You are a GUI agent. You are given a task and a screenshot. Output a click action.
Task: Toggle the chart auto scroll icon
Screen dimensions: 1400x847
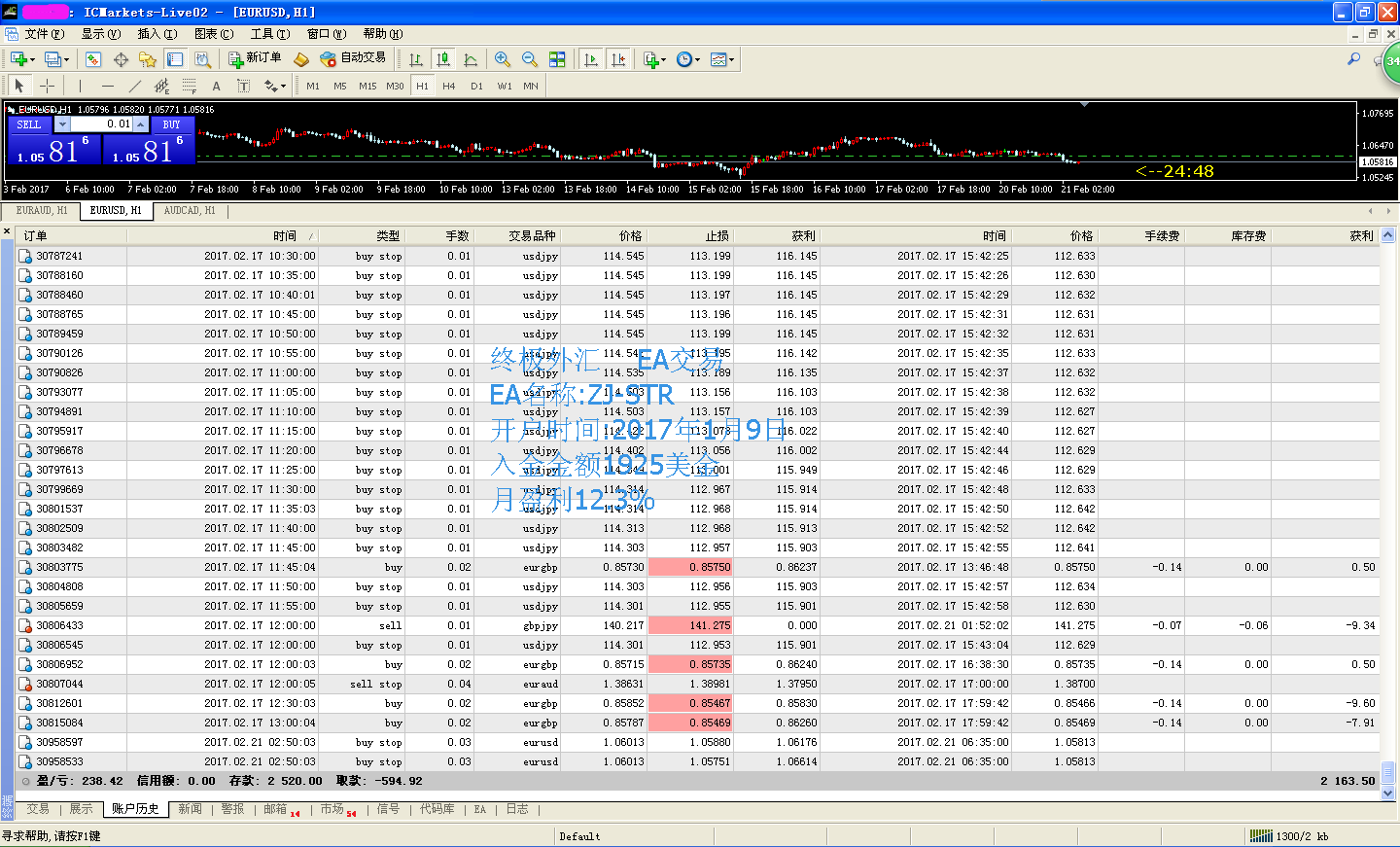pos(591,59)
